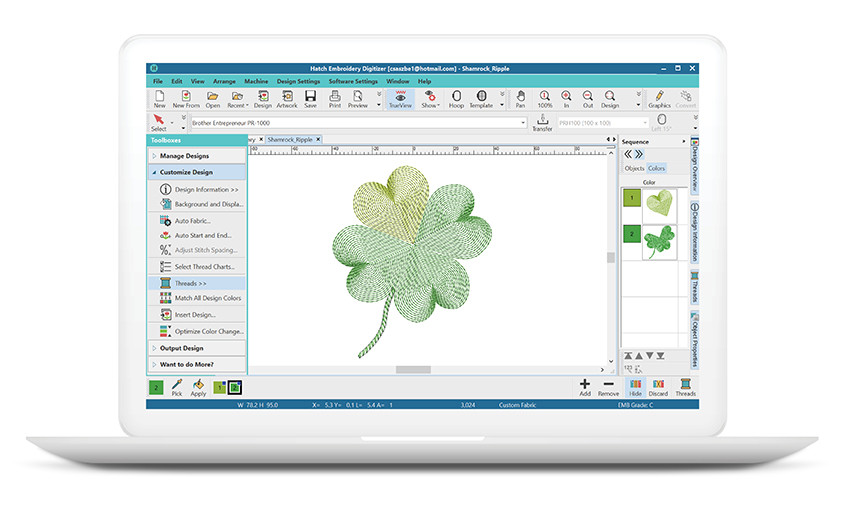Open the Machine menu

[x=255, y=81]
